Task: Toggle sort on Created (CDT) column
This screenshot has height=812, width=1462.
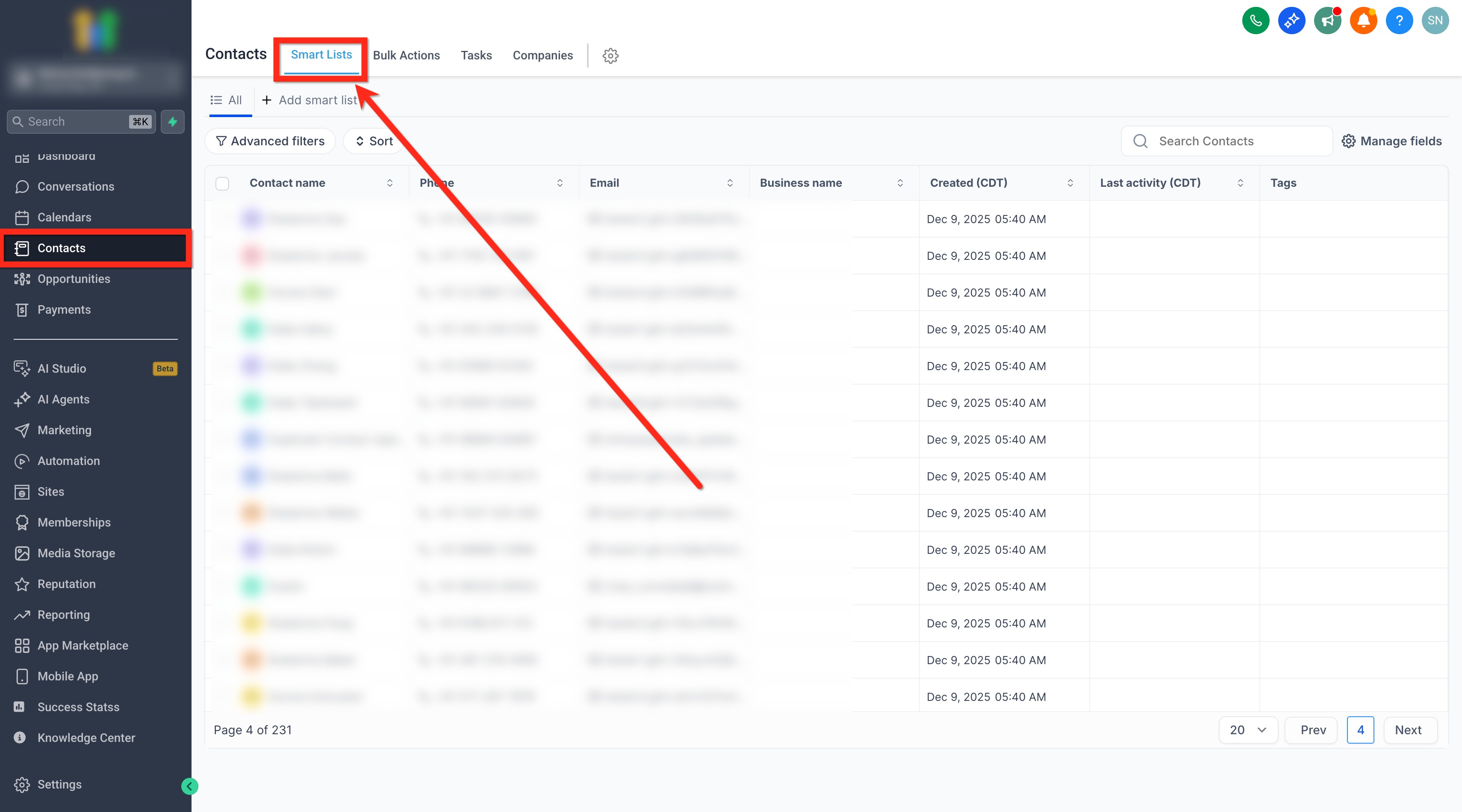Action: coord(1070,183)
